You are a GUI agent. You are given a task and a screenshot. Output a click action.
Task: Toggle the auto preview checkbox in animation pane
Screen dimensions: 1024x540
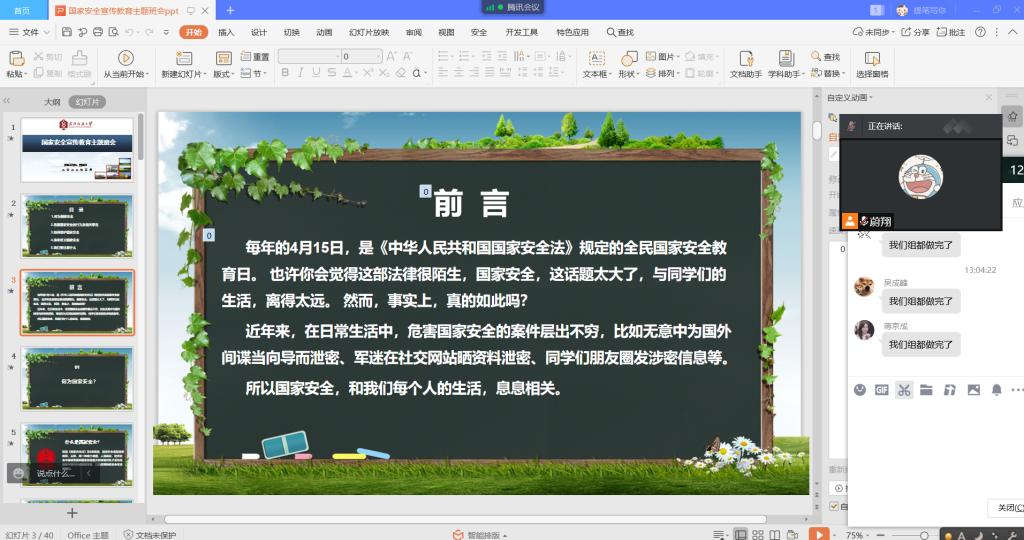(x=835, y=507)
